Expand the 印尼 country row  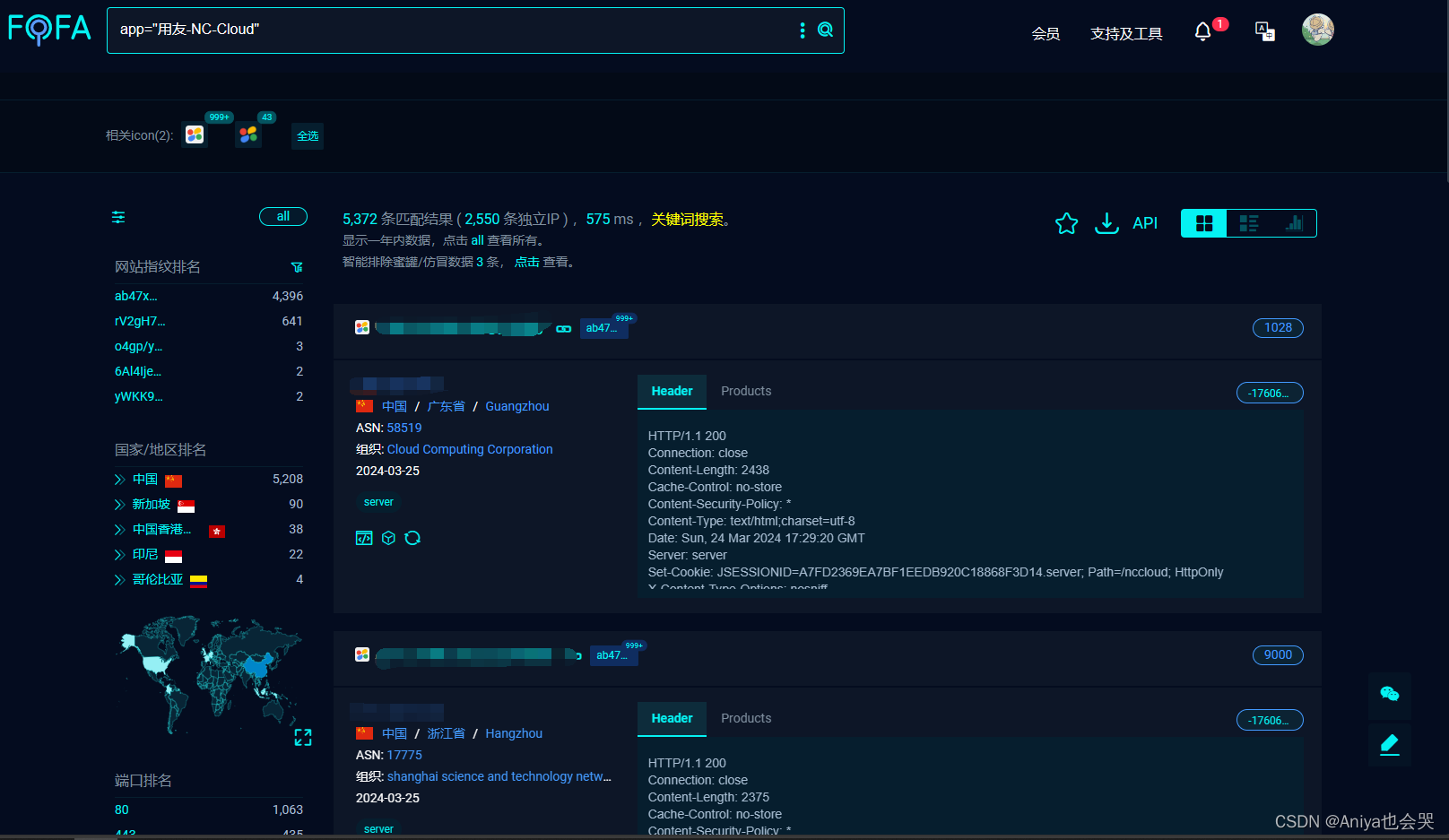point(119,555)
